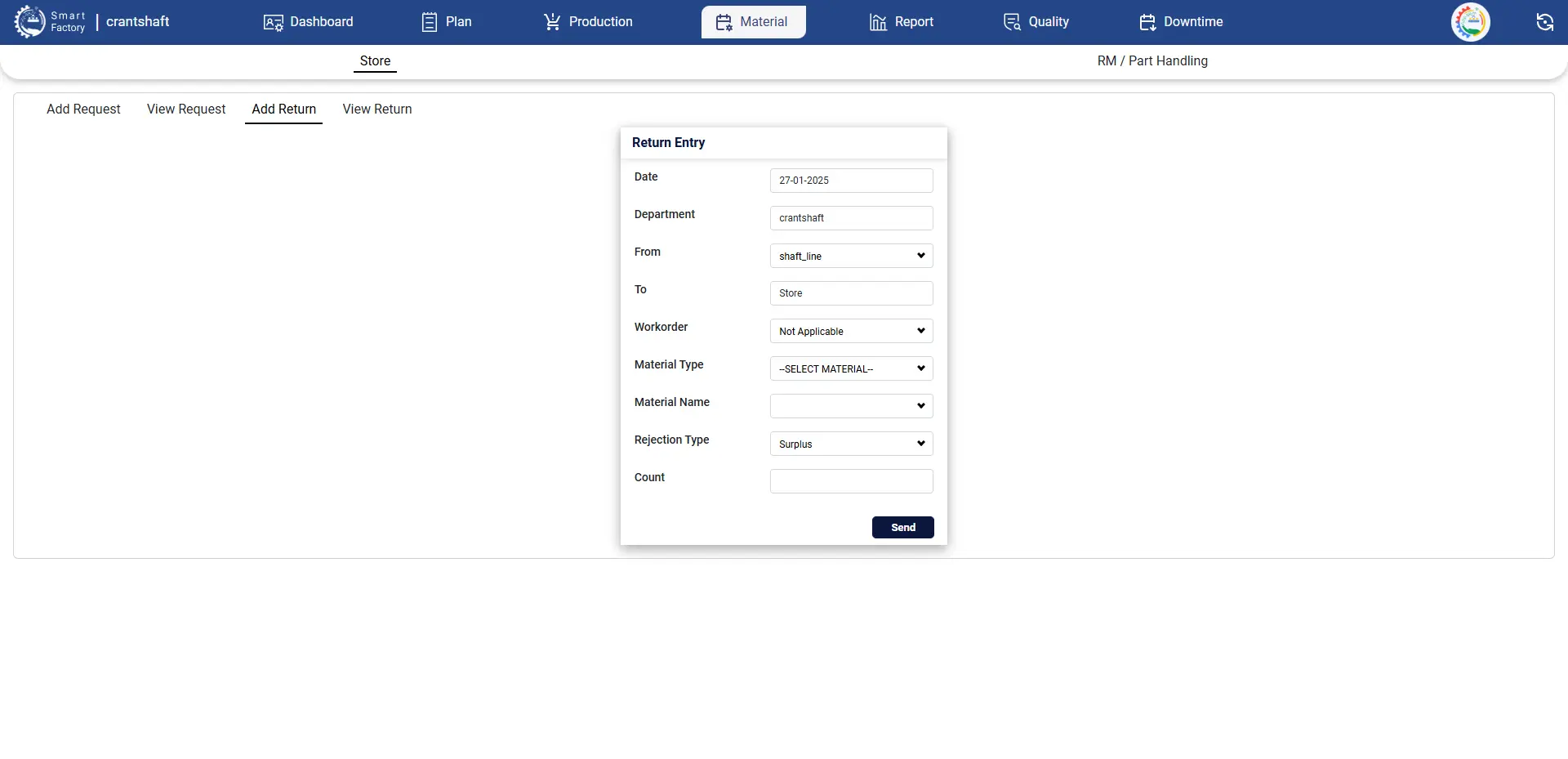Click the Dashboard icon in navbar

pos(273,22)
